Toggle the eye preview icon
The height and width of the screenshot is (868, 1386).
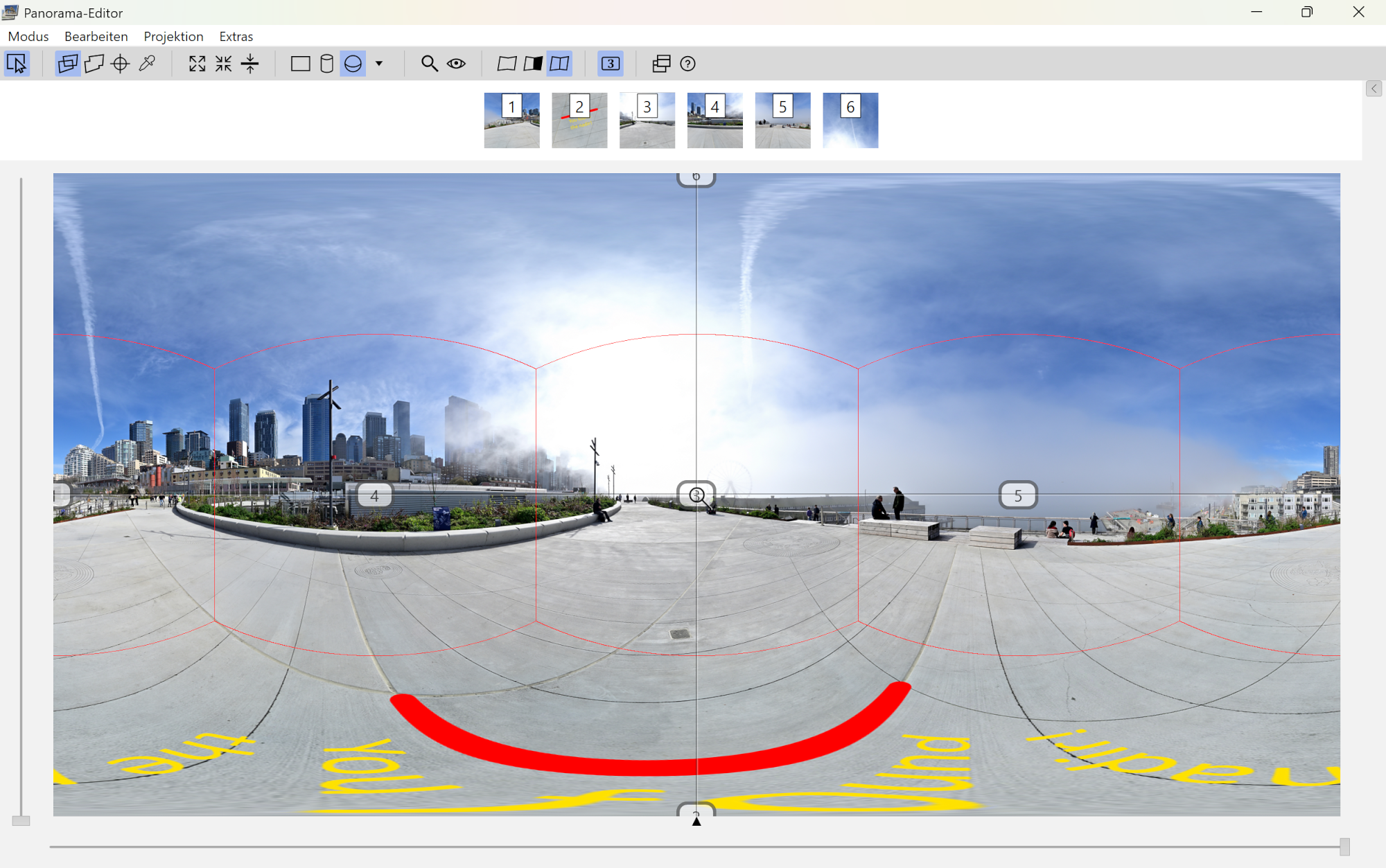pyautogui.click(x=456, y=64)
